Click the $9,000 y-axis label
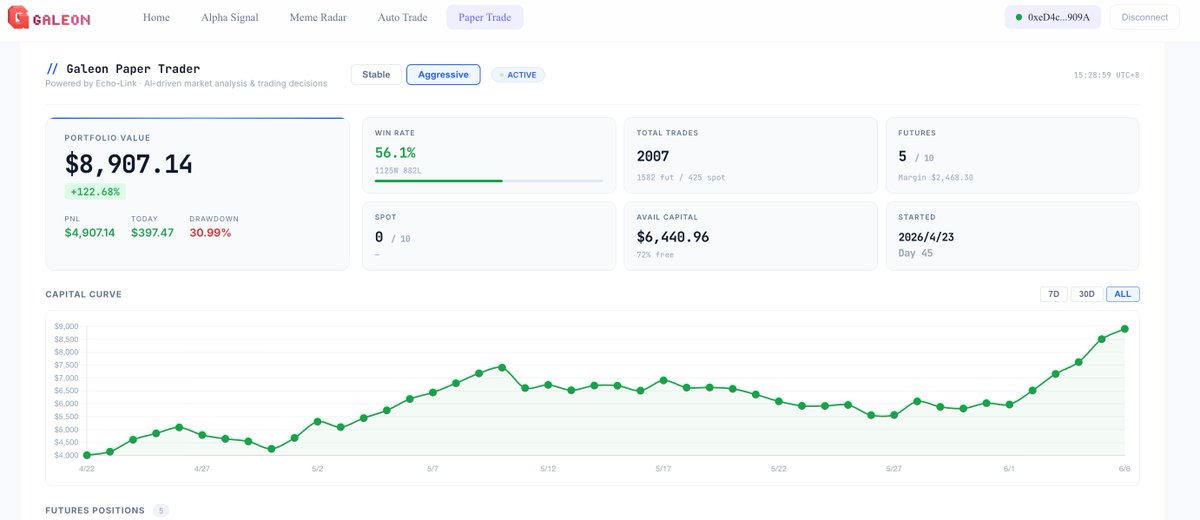 tap(66, 327)
